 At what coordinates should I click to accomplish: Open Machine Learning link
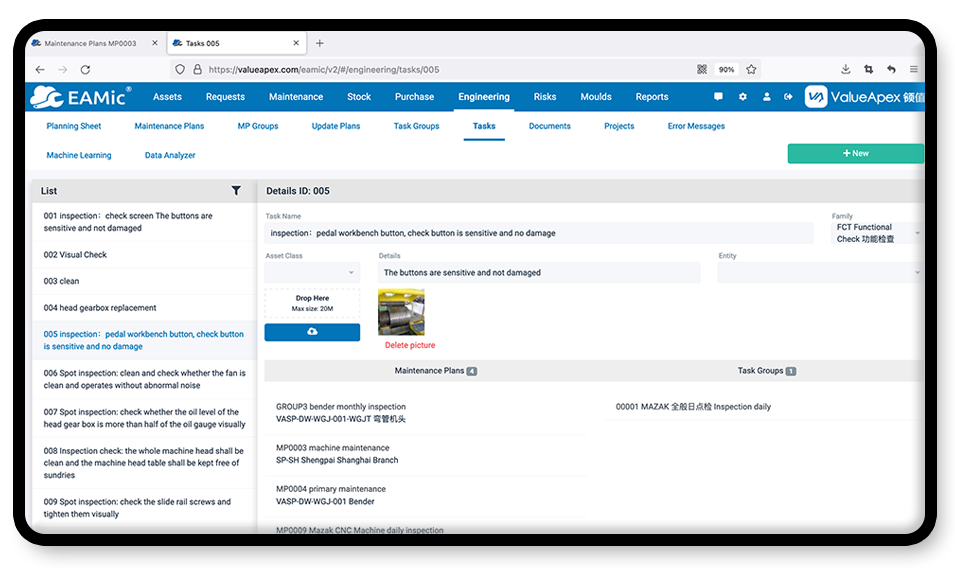(79, 155)
